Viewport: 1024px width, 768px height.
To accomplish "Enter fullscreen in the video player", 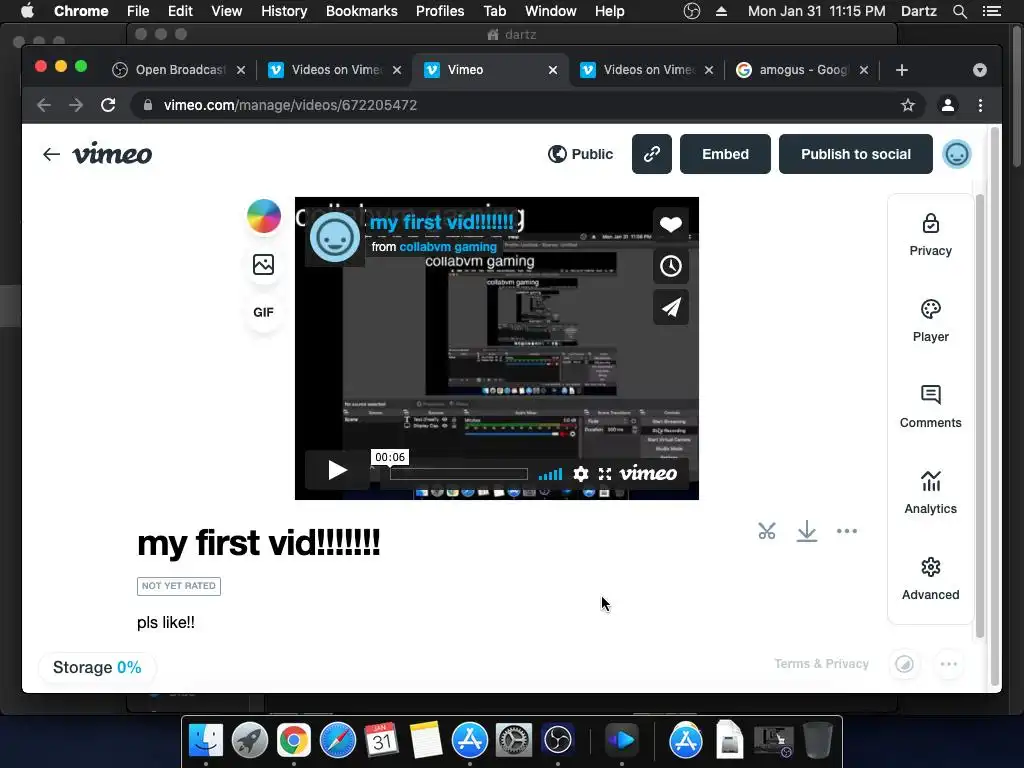I will pos(605,473).
